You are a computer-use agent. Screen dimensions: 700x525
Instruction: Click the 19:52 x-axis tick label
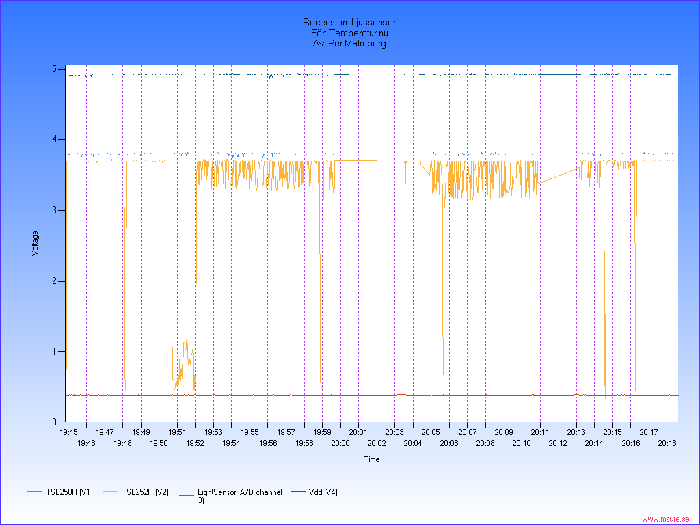click(195, 441)
